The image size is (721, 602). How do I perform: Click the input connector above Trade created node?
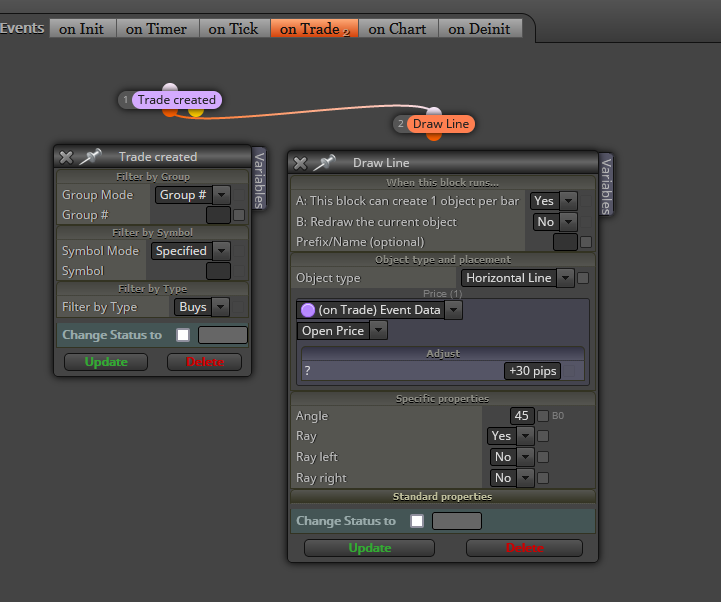[x=170, y=87]
